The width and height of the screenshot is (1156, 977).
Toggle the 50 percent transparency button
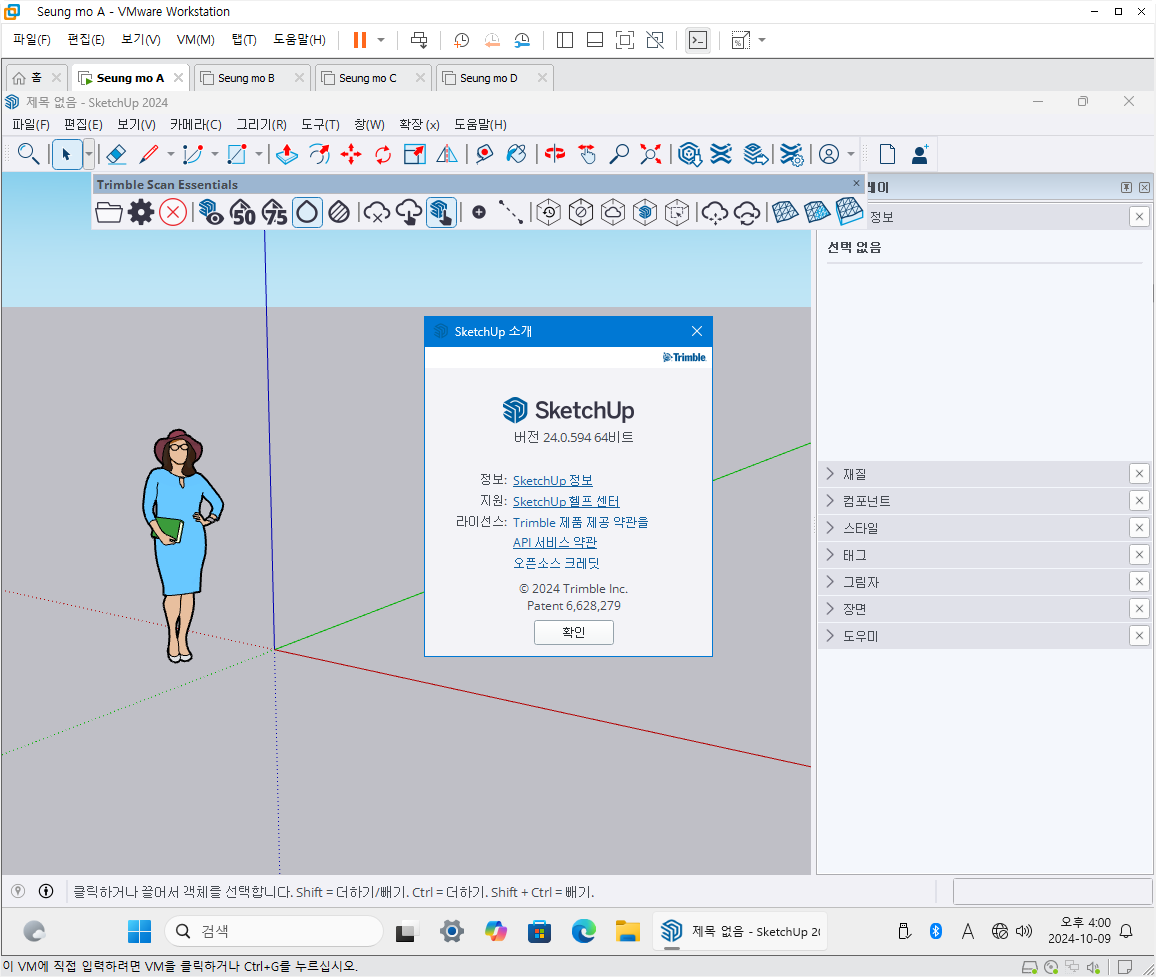[x=243, y=212]
